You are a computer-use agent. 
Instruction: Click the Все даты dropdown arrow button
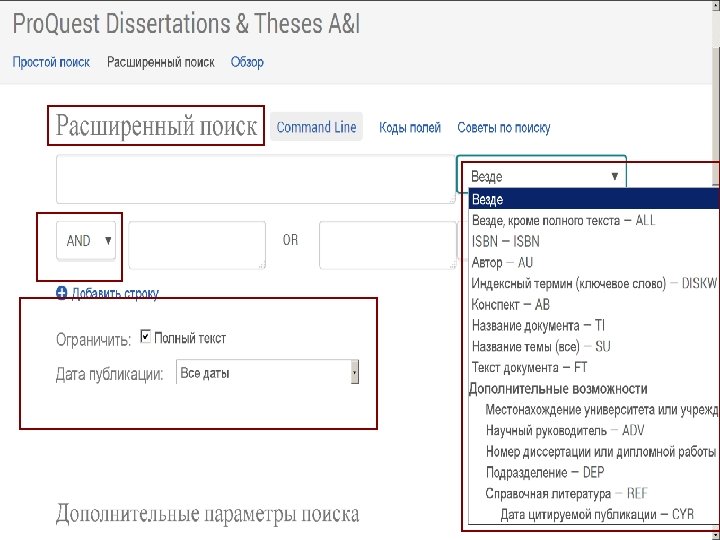pyautogui.click(x=354, y=372)
